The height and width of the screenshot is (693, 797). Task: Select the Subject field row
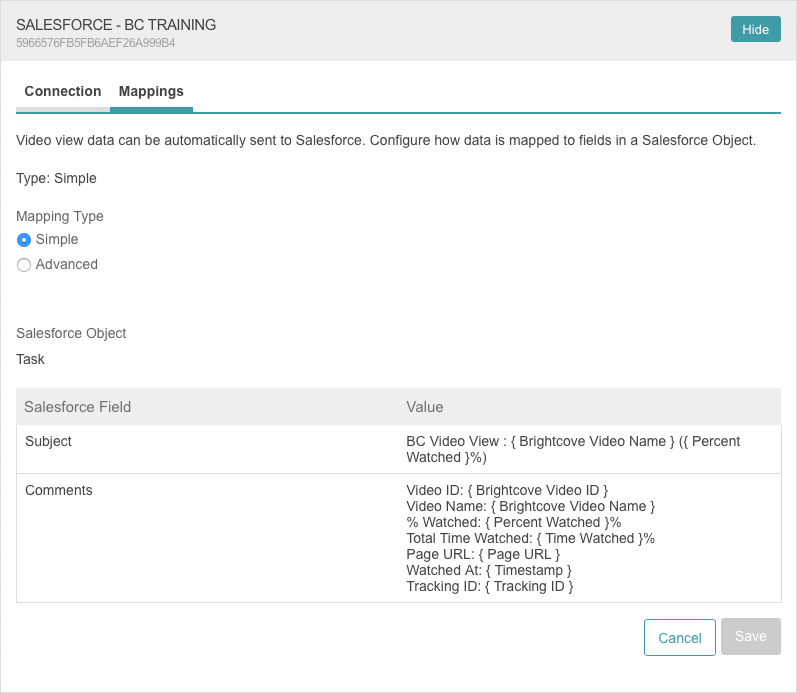coord(398,449)
